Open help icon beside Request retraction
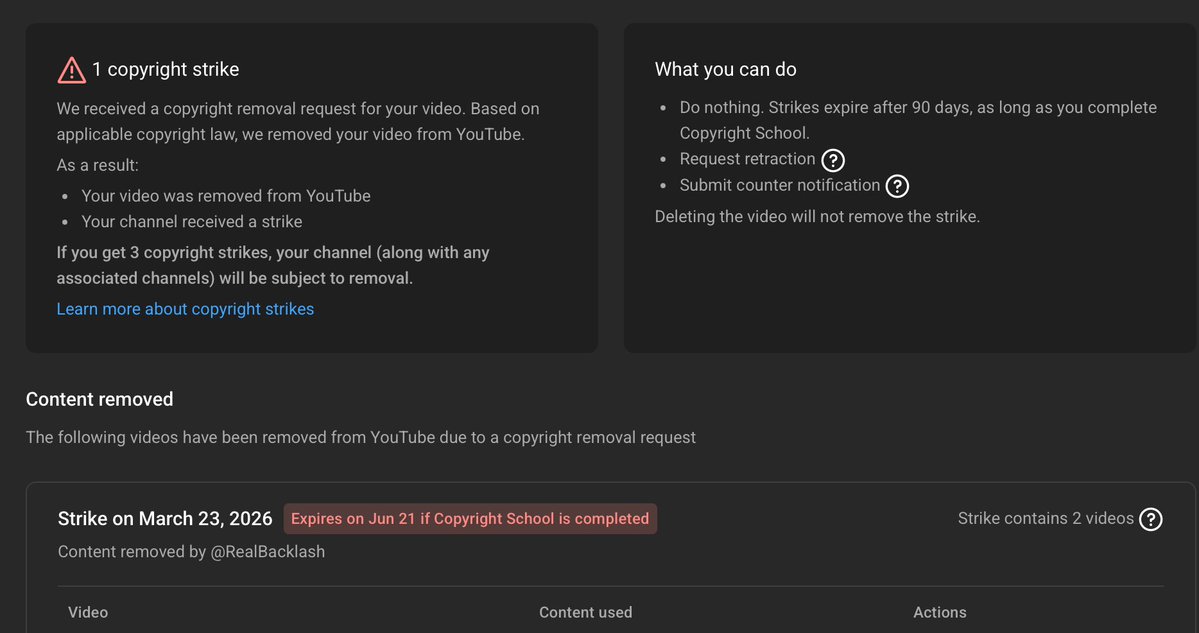1199x633 pixels. click(x=833, y=161)
